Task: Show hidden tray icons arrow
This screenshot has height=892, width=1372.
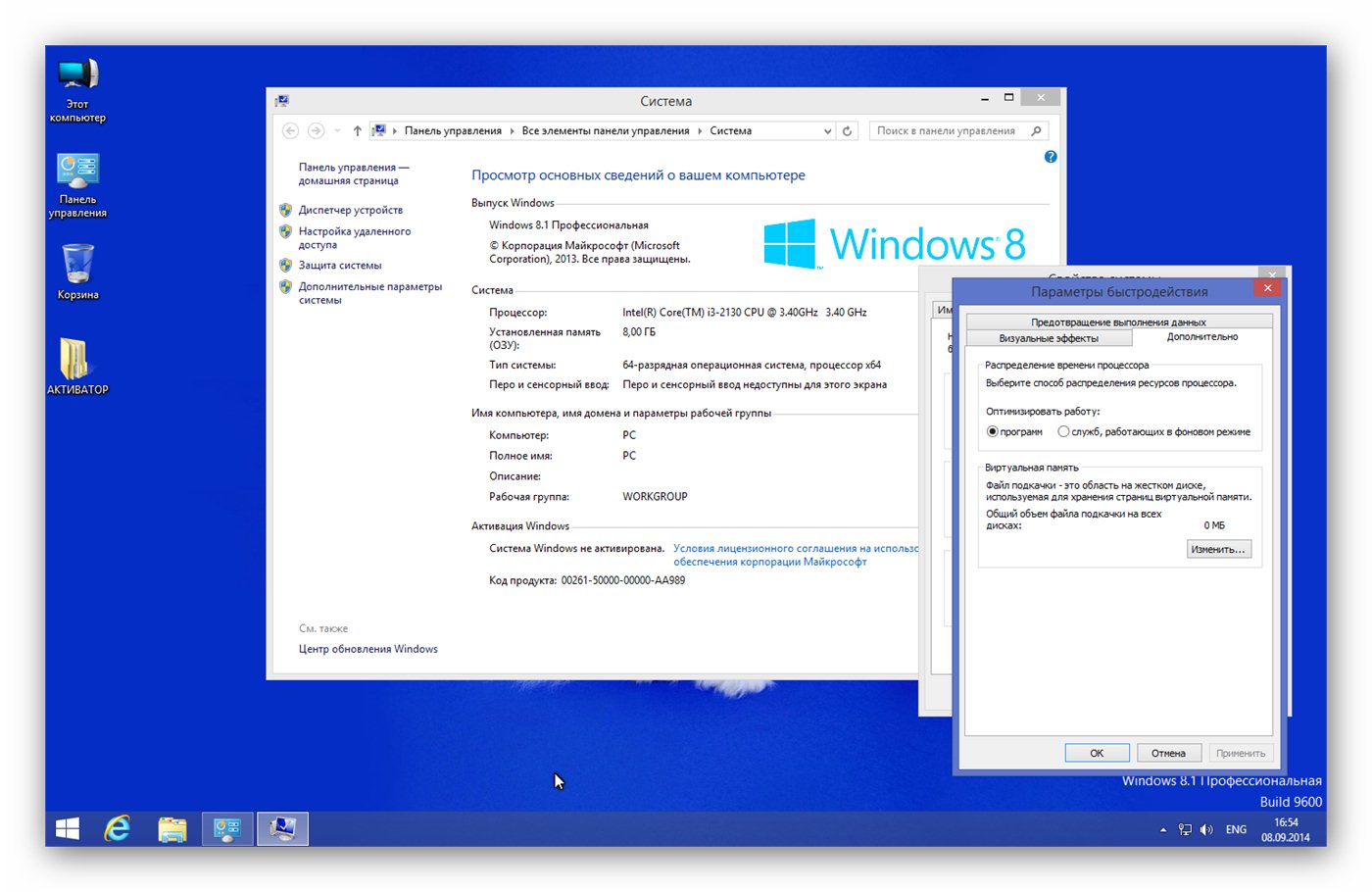Action: click(x=1163, y=829)
